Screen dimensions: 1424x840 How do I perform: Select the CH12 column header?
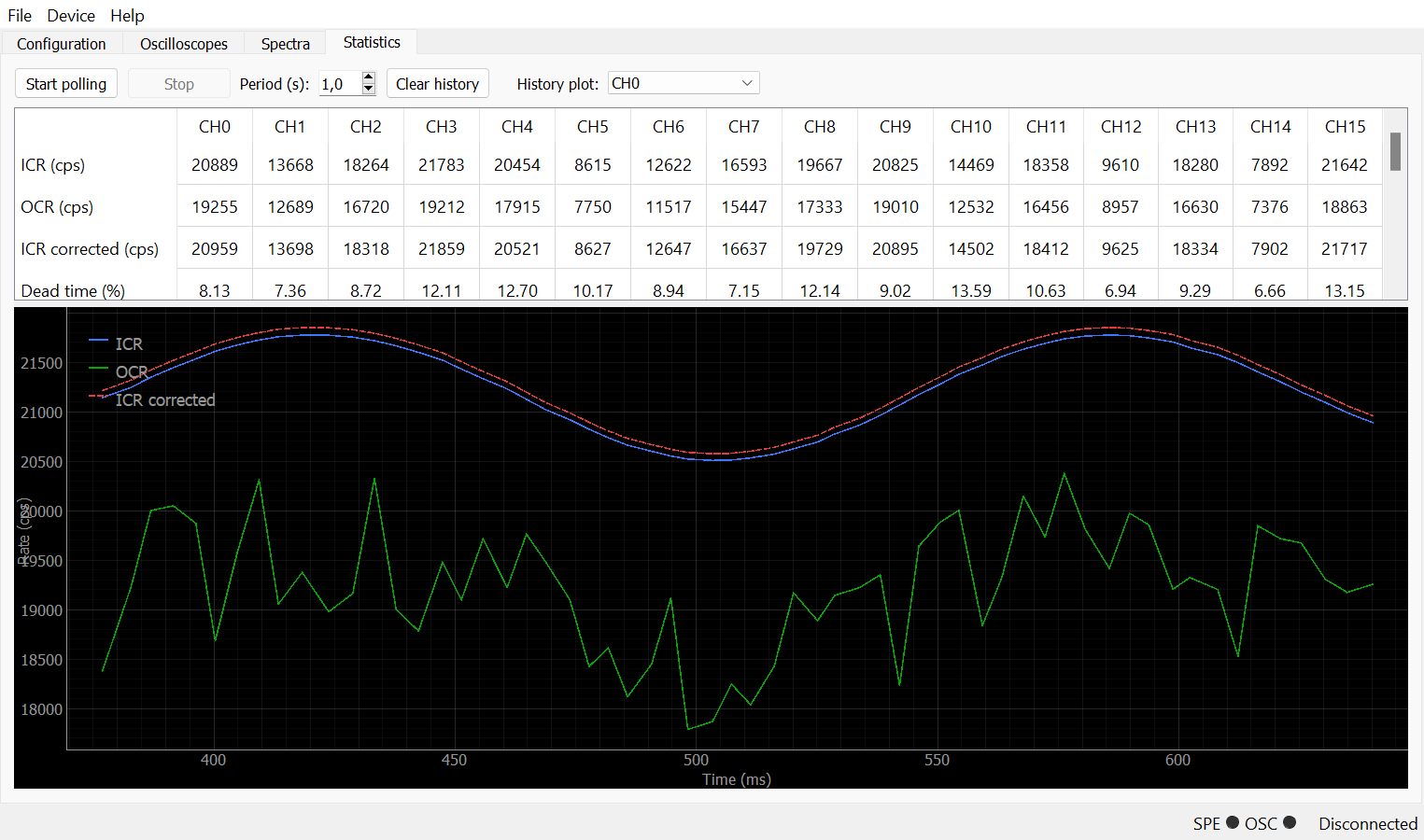click(x=1121, y=126)
